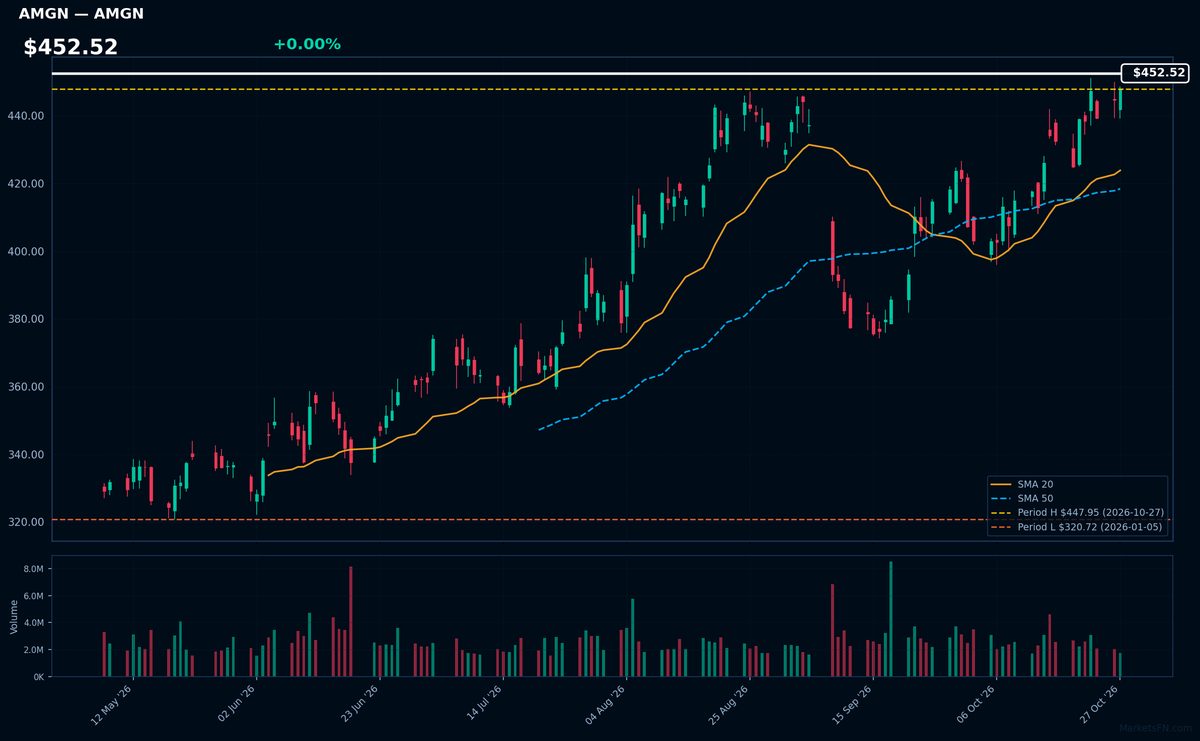Click the 25 Aug '26 date label
The width and height of the screenshot is (1200, 741).
pyautogui.click(x=728, y=703)
